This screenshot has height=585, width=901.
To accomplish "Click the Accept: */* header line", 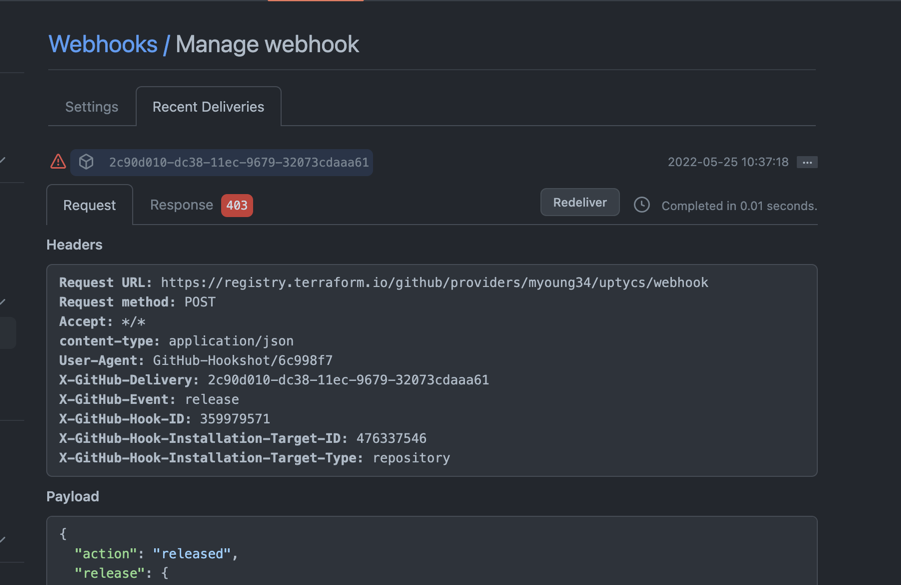I will point(102,322).
